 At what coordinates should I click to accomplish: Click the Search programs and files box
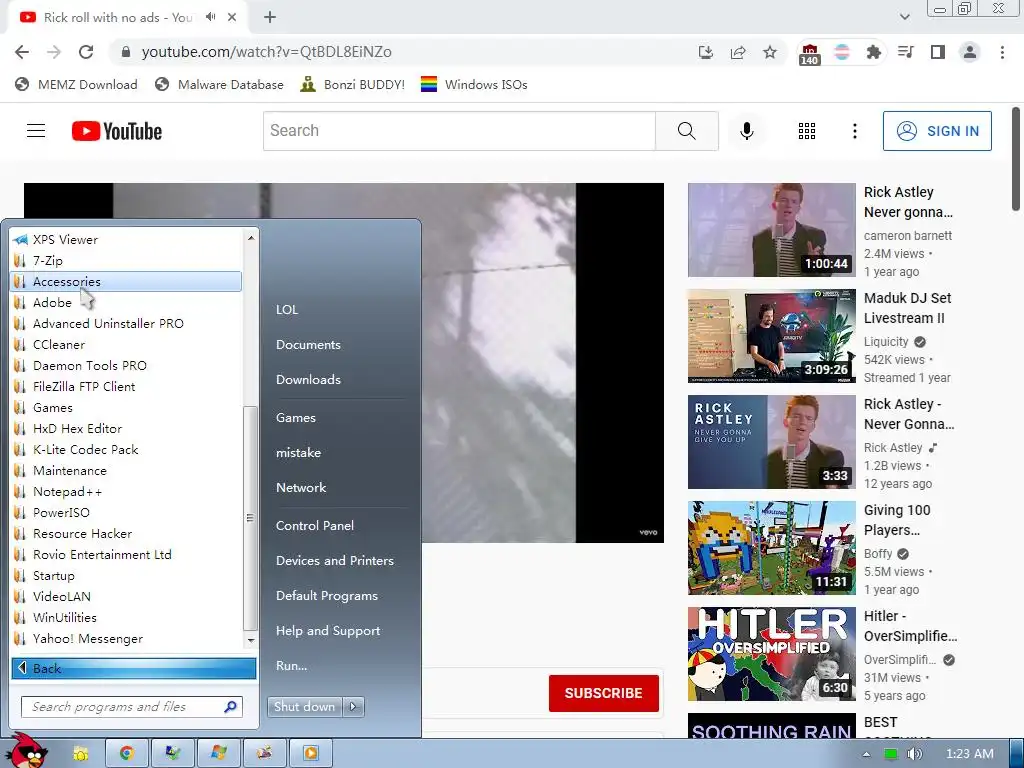click(x=132, y=707)
